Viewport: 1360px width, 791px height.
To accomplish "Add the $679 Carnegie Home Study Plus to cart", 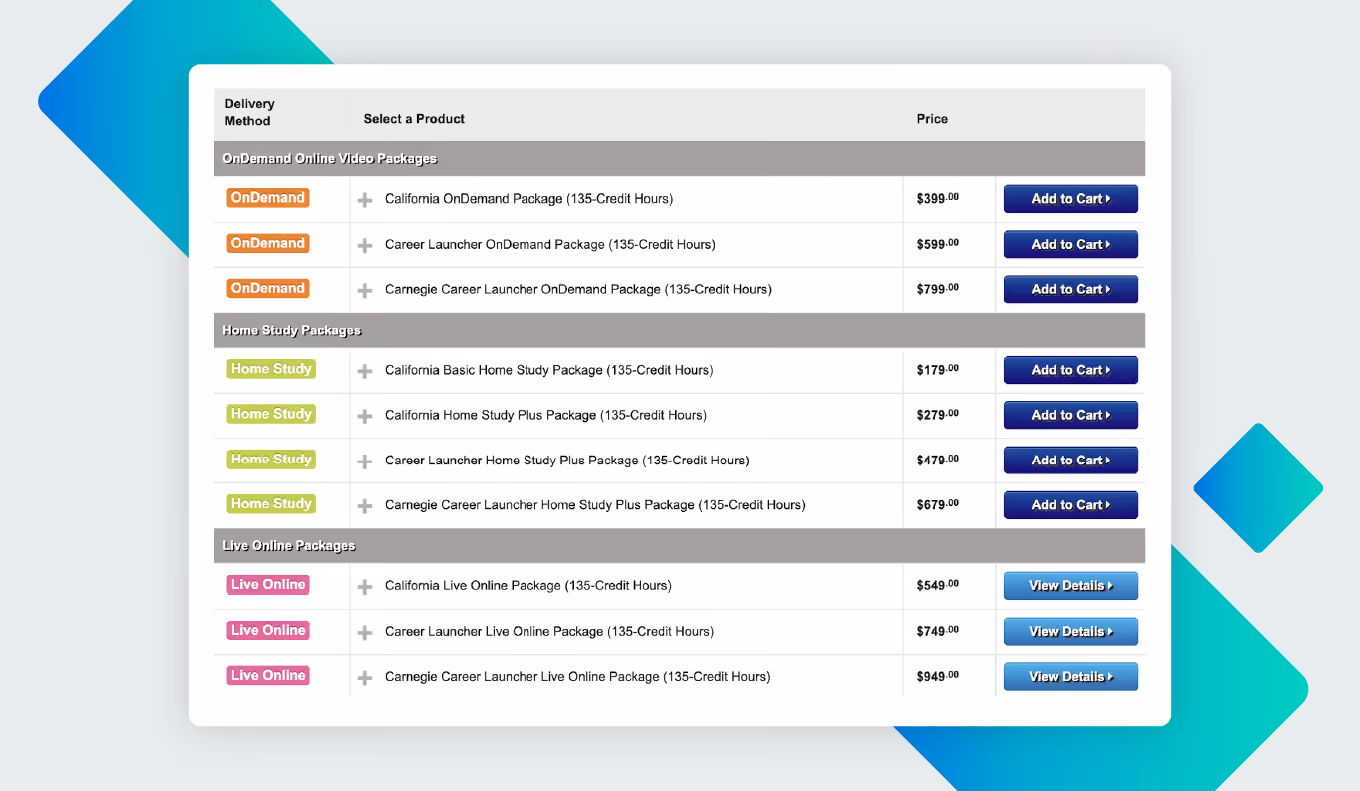I will coord(1071,505).
